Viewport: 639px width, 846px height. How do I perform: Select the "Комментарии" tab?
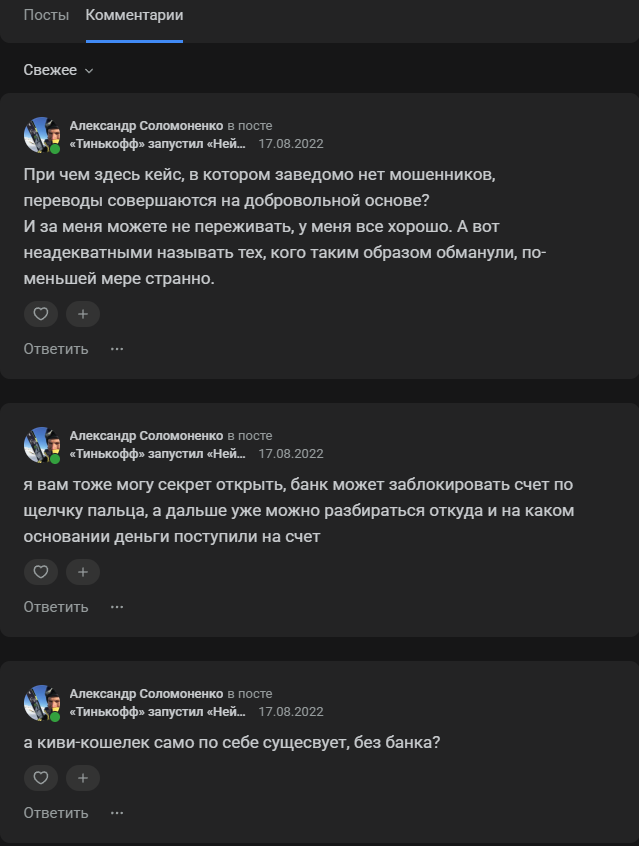point(134,16)
